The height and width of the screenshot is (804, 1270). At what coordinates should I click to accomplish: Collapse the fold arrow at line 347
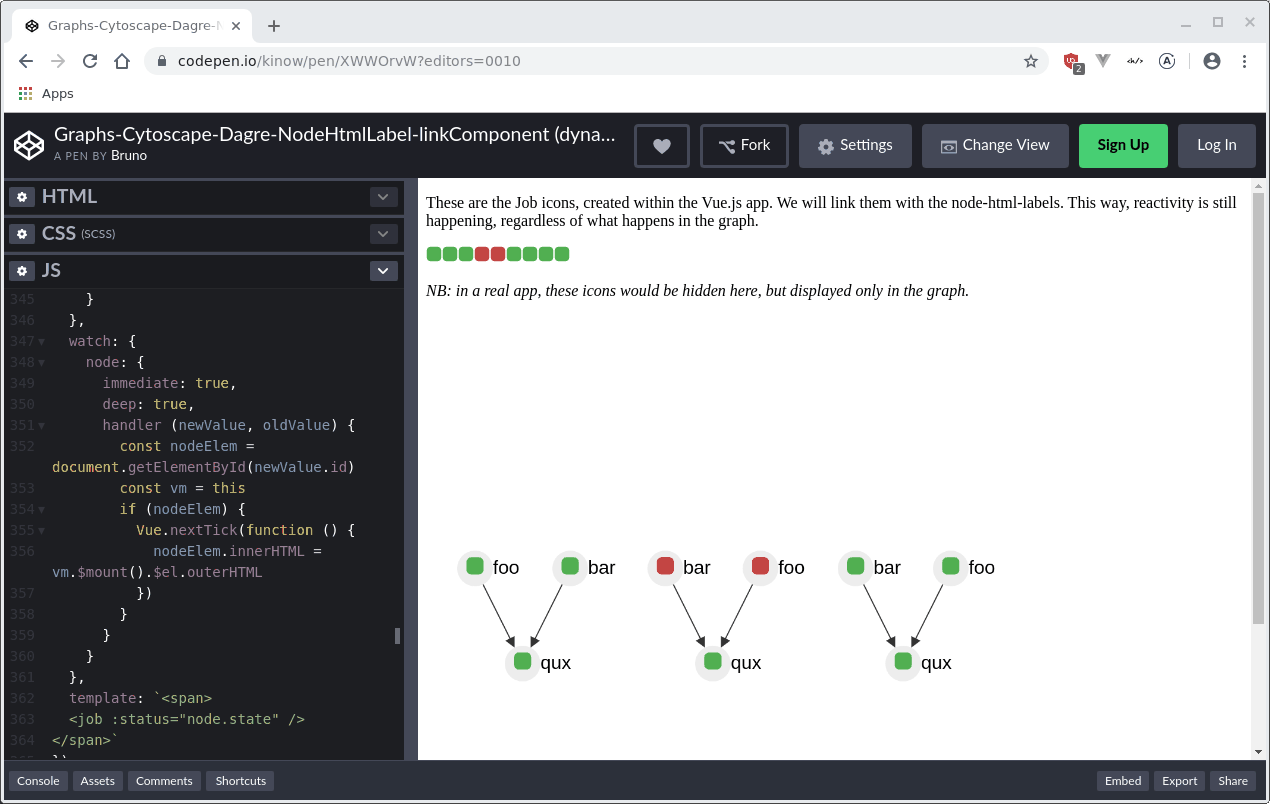(x=41, y=342)
